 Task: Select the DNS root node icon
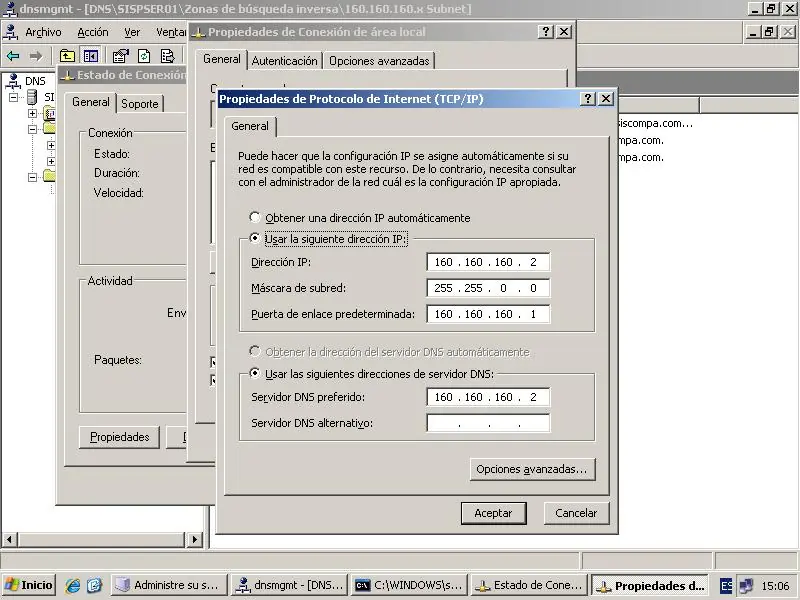pos(13,81)
